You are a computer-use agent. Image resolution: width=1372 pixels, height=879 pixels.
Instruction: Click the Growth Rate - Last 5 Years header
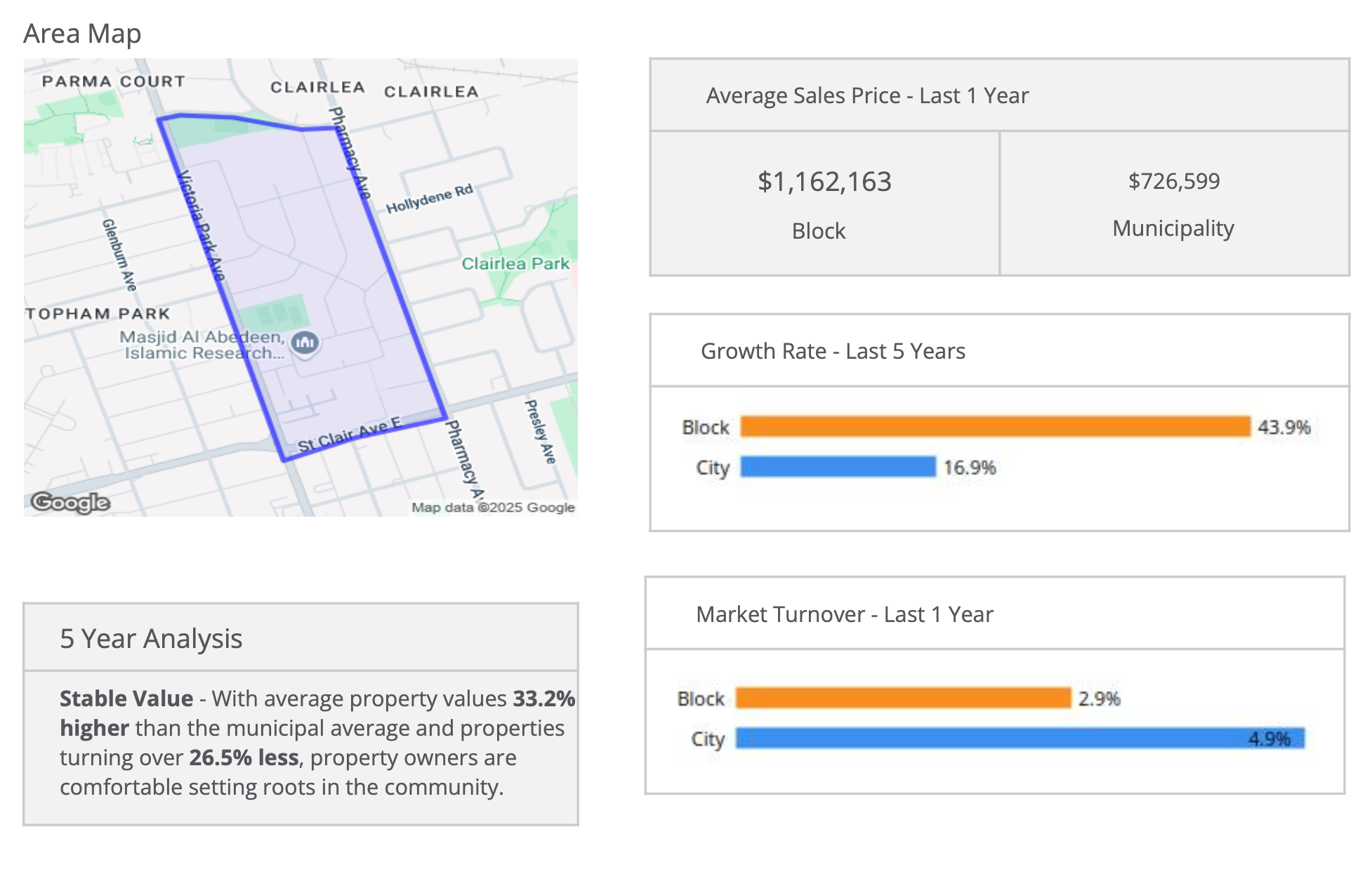point(833,351)
